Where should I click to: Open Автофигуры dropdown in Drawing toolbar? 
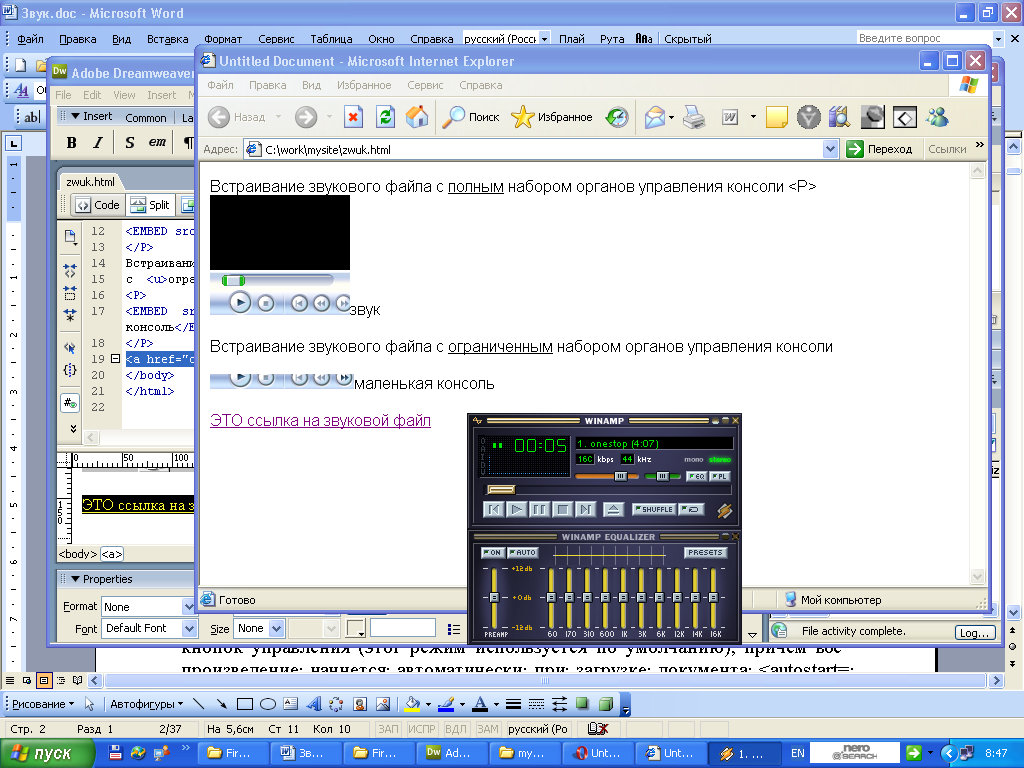pos(146,704)
